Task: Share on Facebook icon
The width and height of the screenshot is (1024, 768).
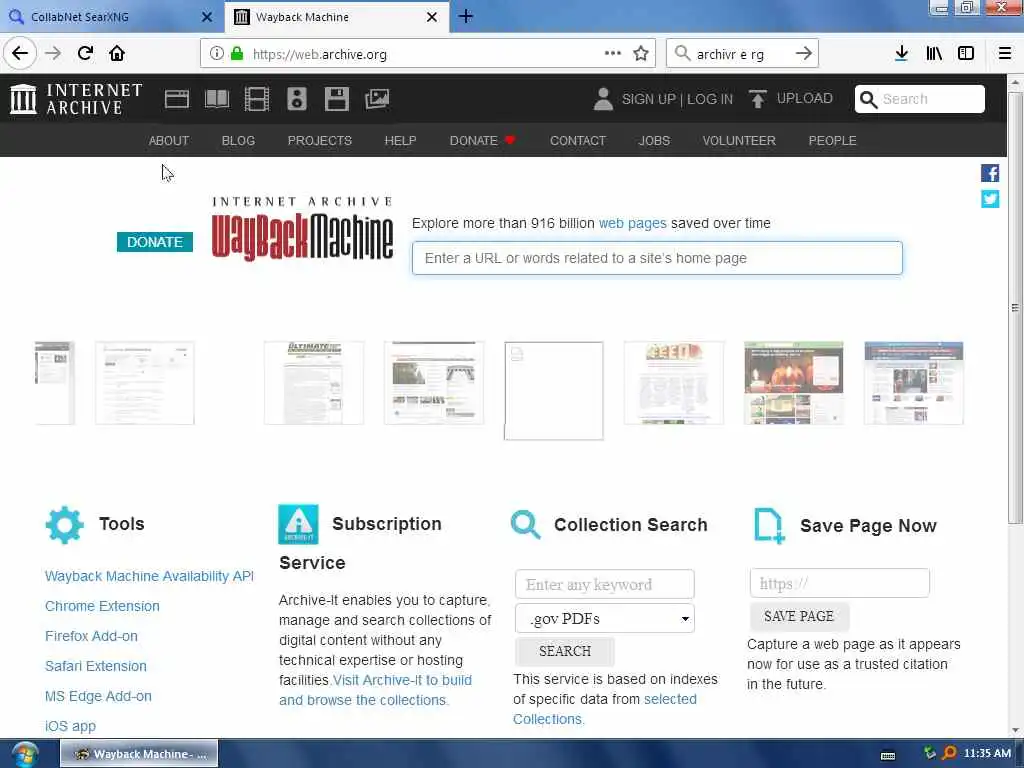Action: point(989,173)
